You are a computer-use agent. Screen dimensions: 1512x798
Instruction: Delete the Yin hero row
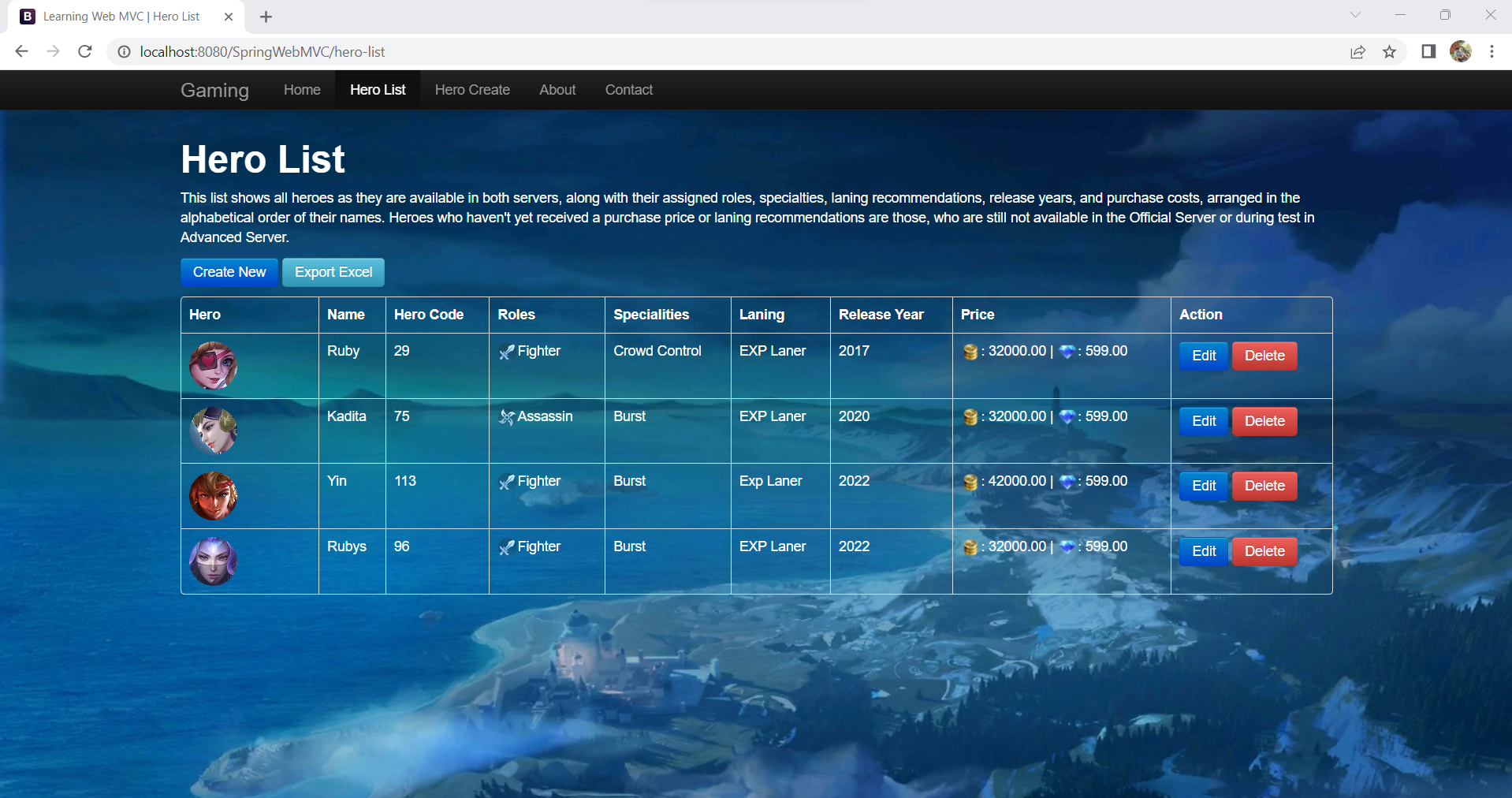point(1264,486)
